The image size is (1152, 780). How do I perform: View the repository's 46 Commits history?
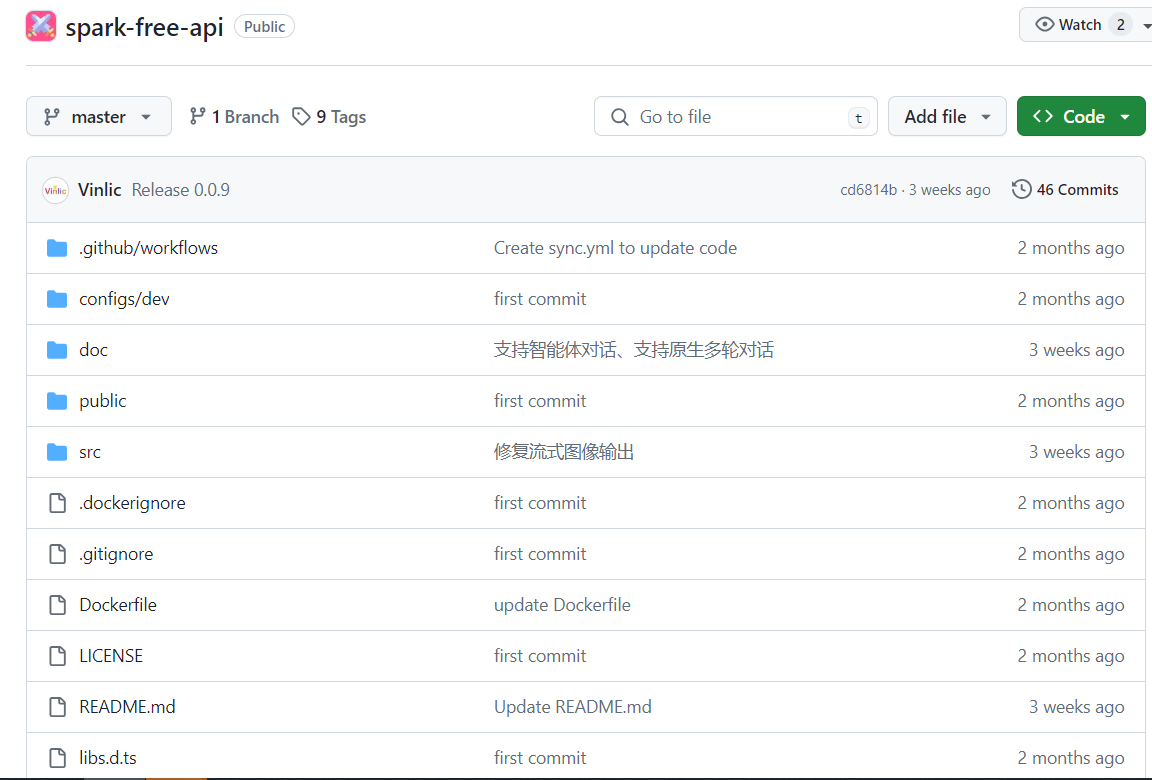point(1077,189)
